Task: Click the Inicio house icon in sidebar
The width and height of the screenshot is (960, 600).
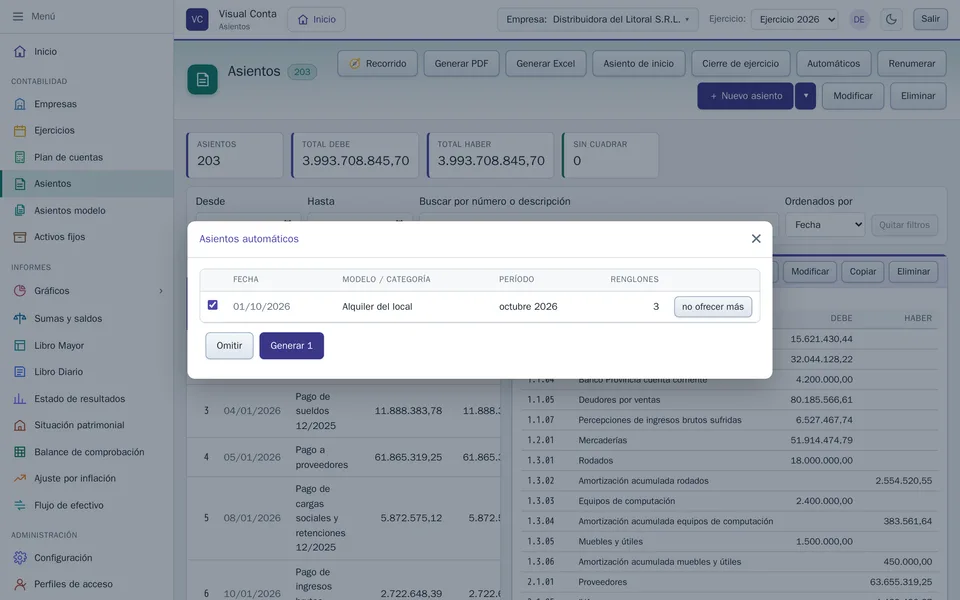Action: (20, 51)
